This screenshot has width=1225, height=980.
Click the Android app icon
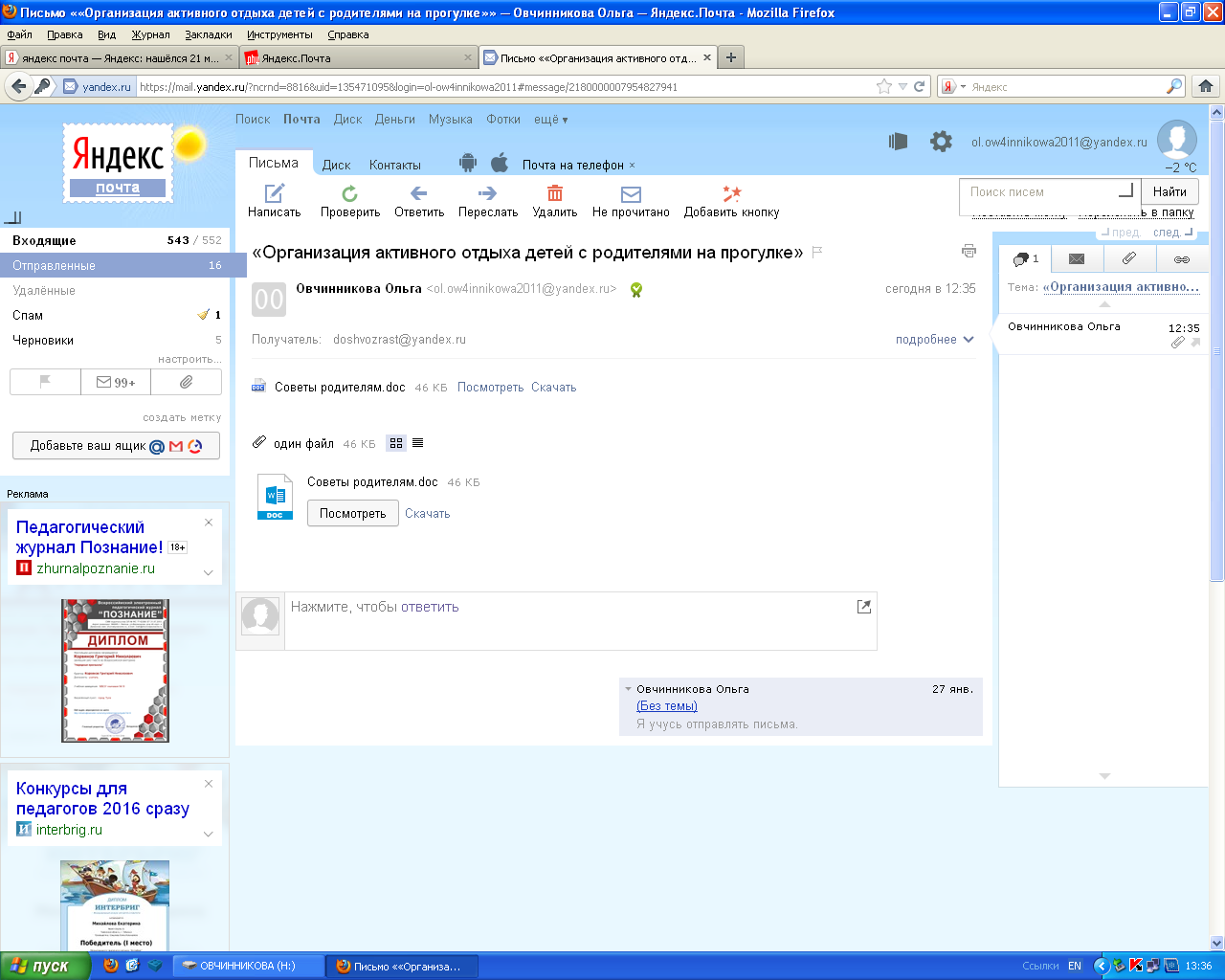click(x=467, y=163)
